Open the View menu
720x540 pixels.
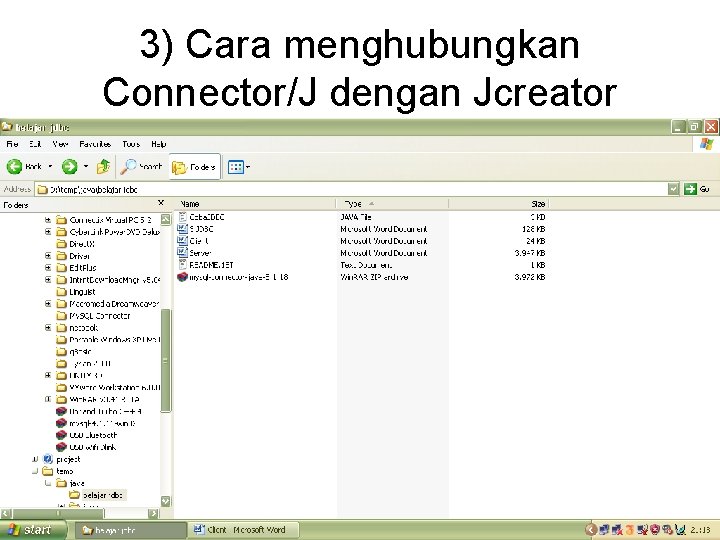pos(60,144)
